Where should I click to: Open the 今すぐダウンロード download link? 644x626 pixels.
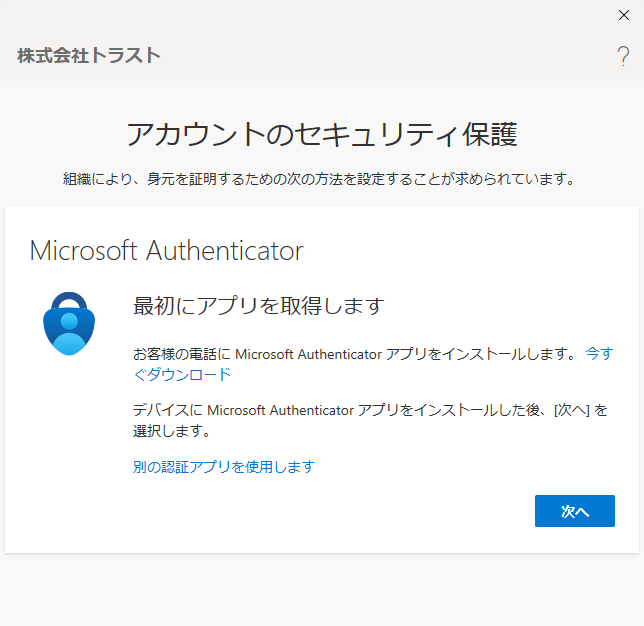click(182, 374)
